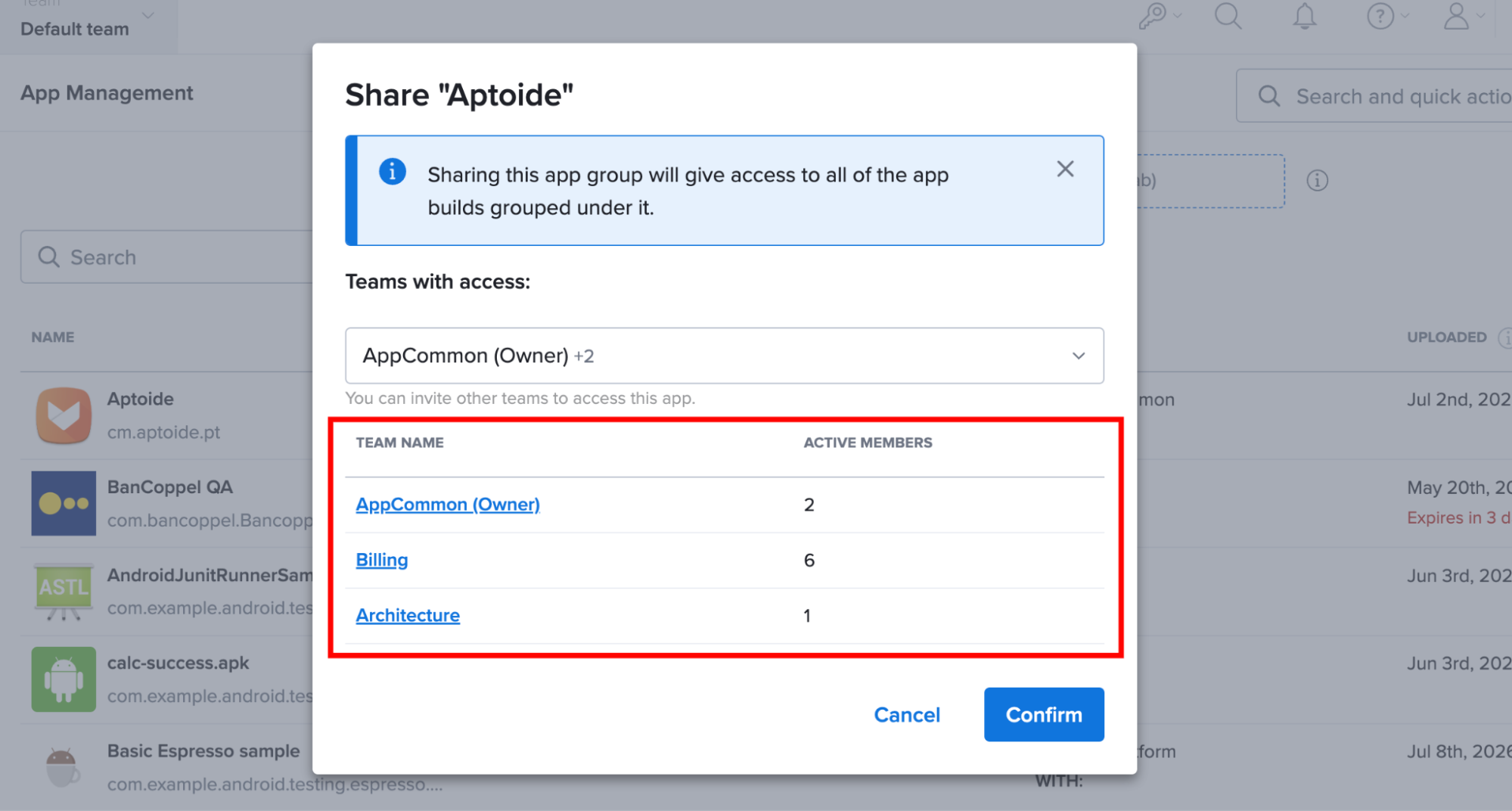Open the Teams with access dropdown
Screen dimensions: 1512x811
coord(724,356)
